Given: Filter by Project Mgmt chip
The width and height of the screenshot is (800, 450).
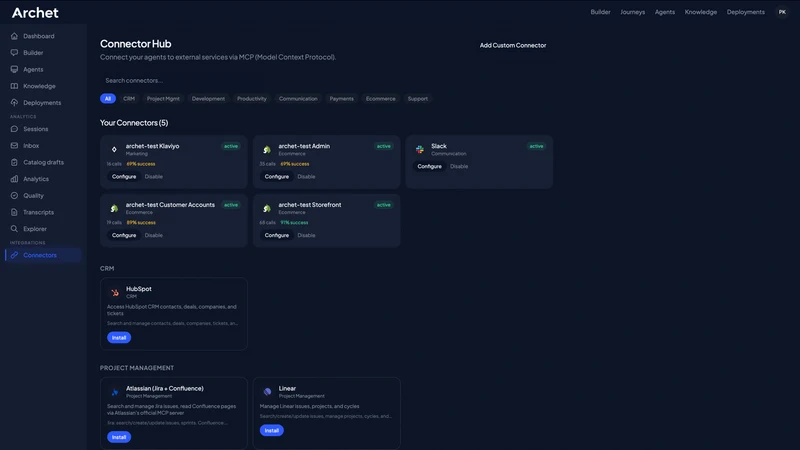Looking at the screenshot, I should click(x=163, y=98).
